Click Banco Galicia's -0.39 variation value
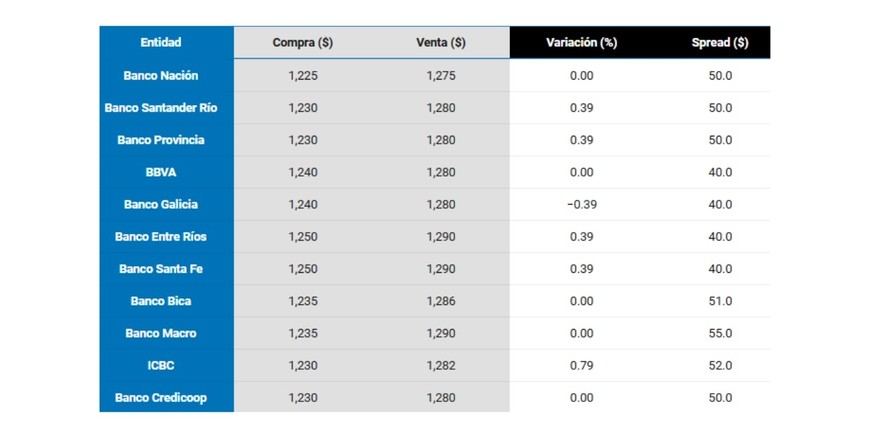This screenshot has height=438, width=870. [581, 204]
